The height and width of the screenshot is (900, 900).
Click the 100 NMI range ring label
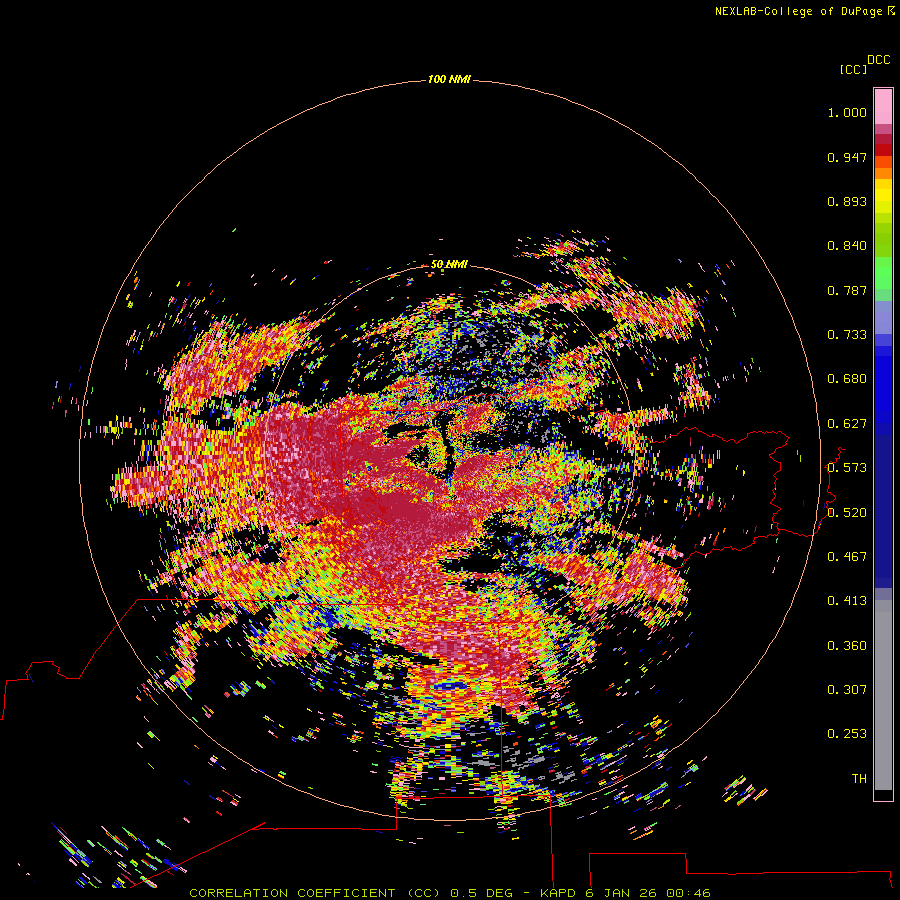(x=449, y=79)
